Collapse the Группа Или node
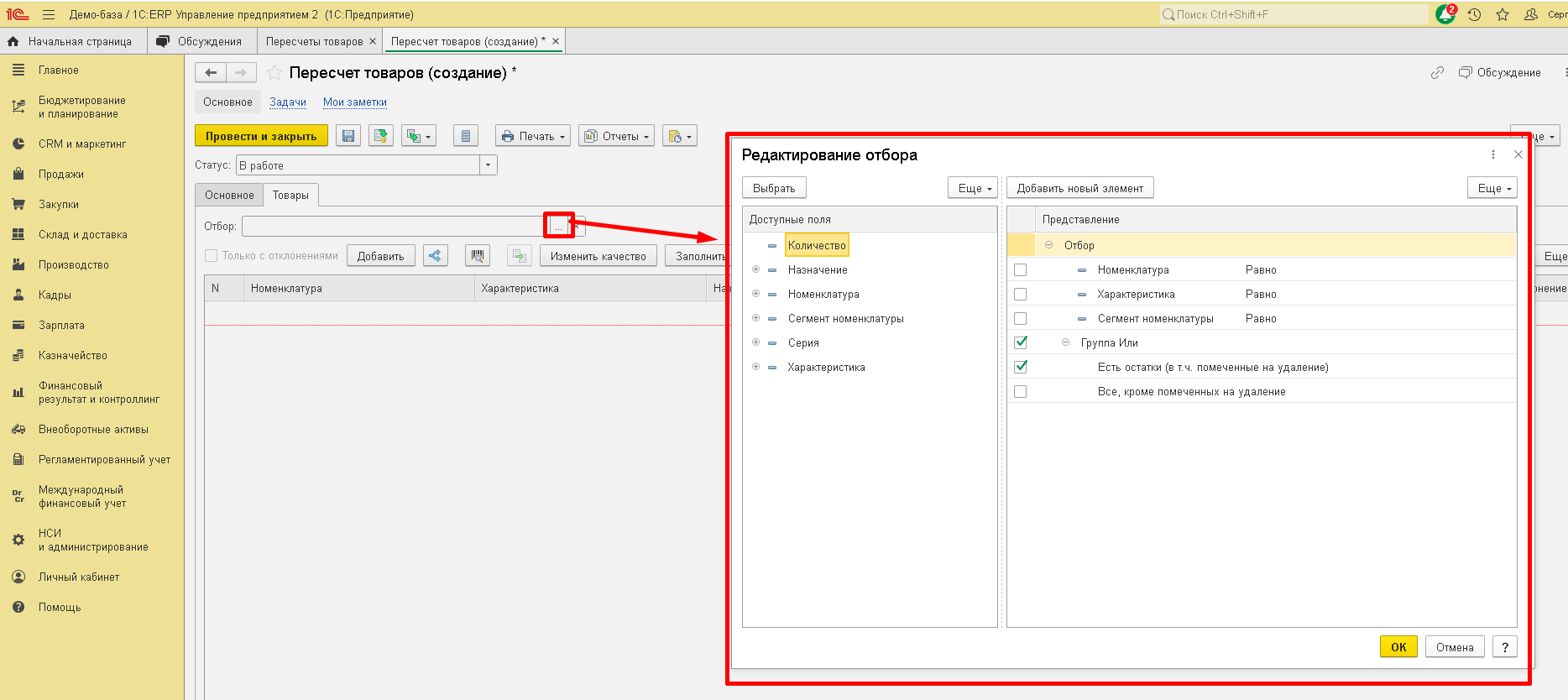The height and width of the screenshot is (700, 1568). (x=1065, y=342)
